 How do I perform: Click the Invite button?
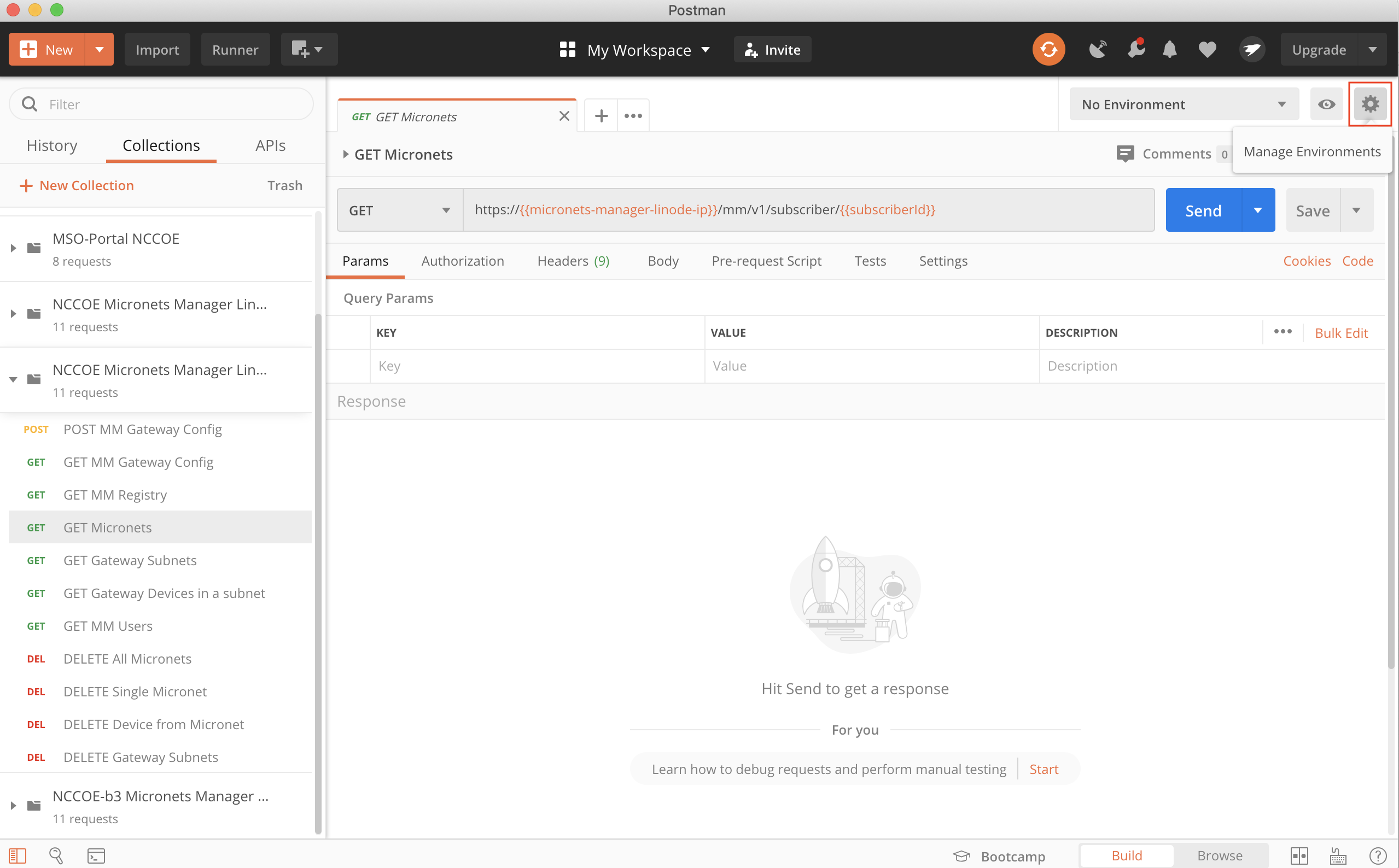(x=772, y=49)
